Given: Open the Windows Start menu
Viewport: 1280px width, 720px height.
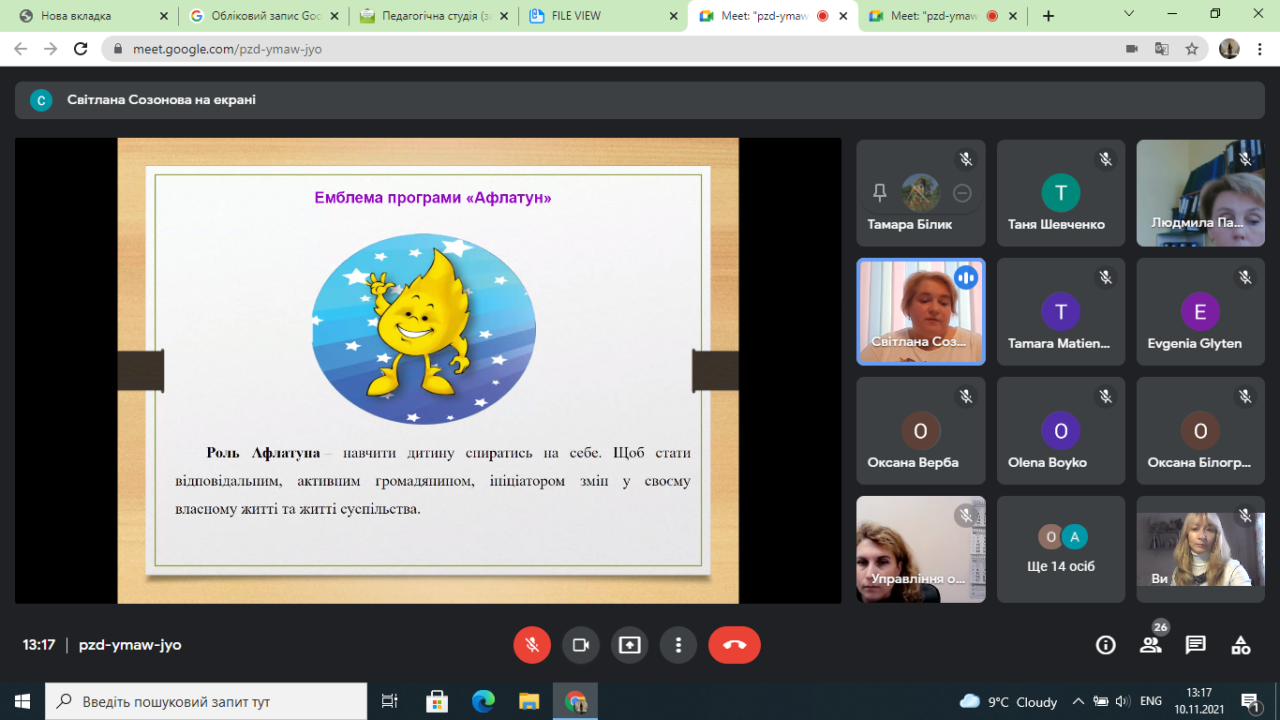Looking at the screenshot, I should [23, 701].
